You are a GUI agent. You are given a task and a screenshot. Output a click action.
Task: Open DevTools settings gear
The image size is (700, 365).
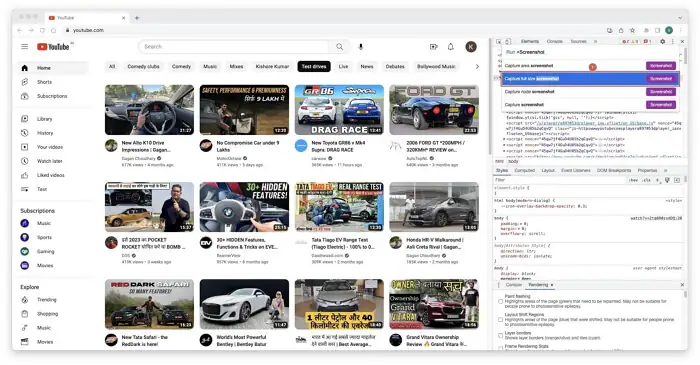662,41
